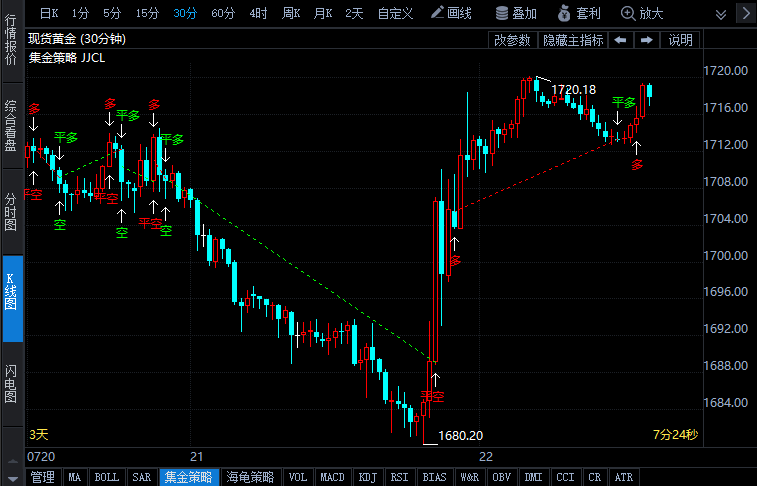Select the 60分 timeframe

coord(223,14)
